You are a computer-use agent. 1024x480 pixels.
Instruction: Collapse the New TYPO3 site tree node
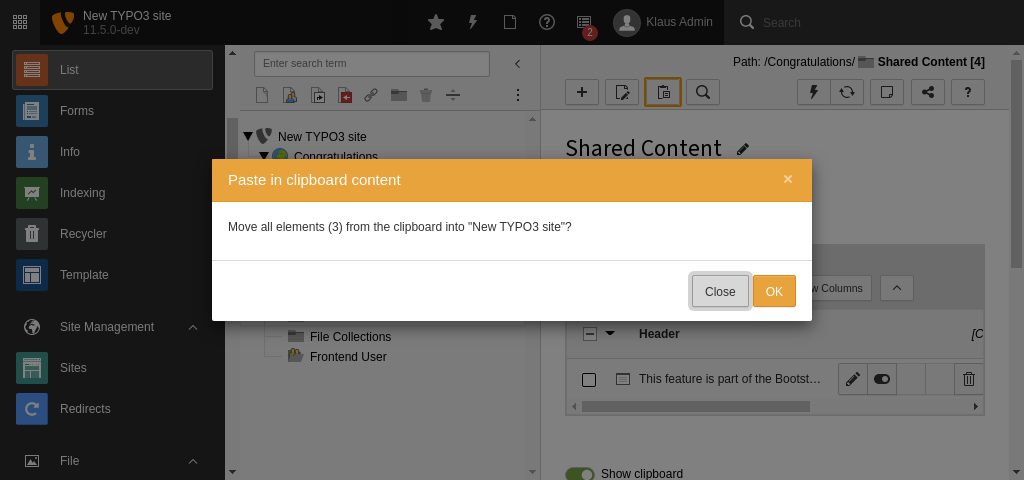[x=248, y=136]
